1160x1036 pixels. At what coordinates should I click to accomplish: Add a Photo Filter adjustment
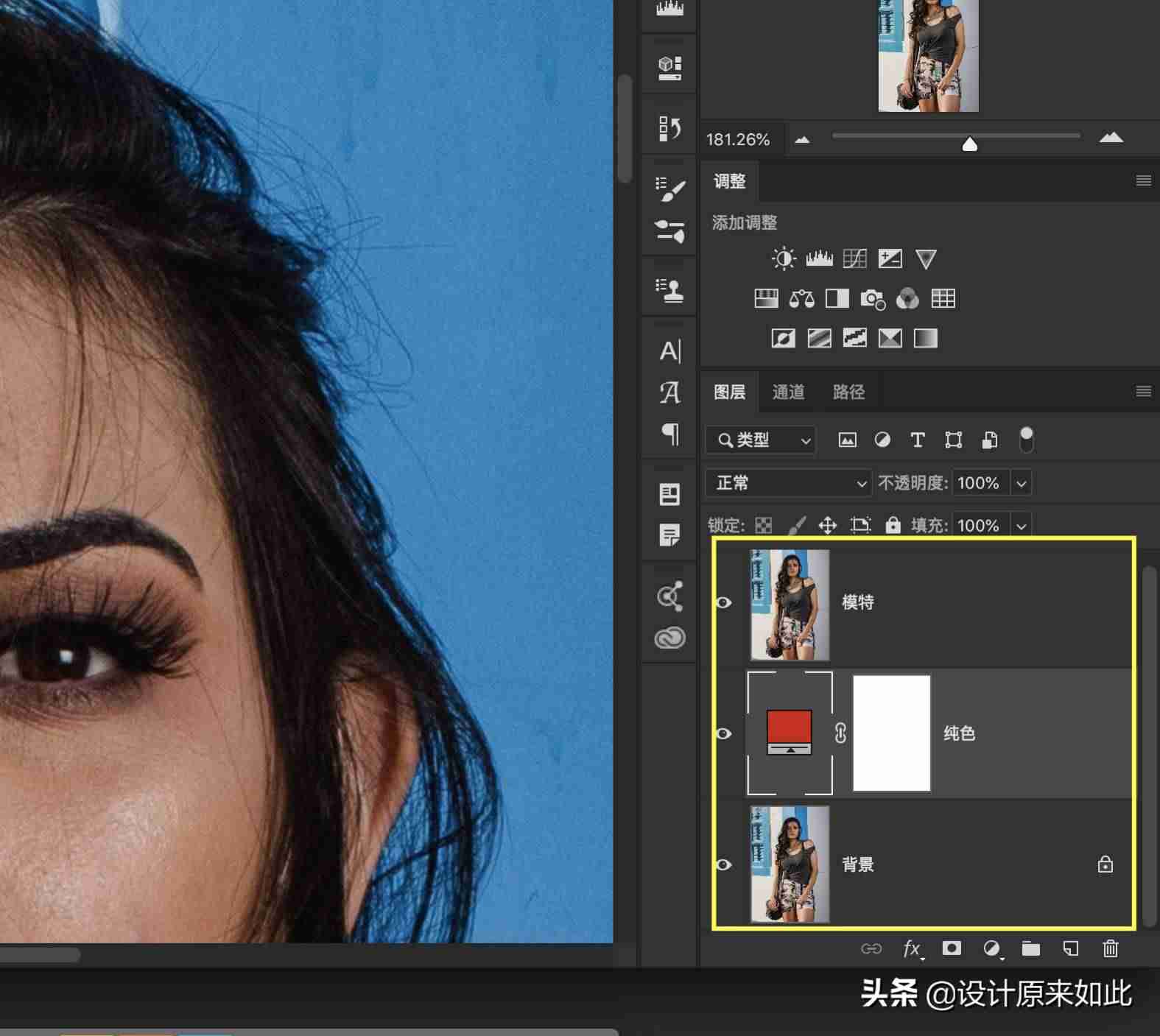(873, 298)
